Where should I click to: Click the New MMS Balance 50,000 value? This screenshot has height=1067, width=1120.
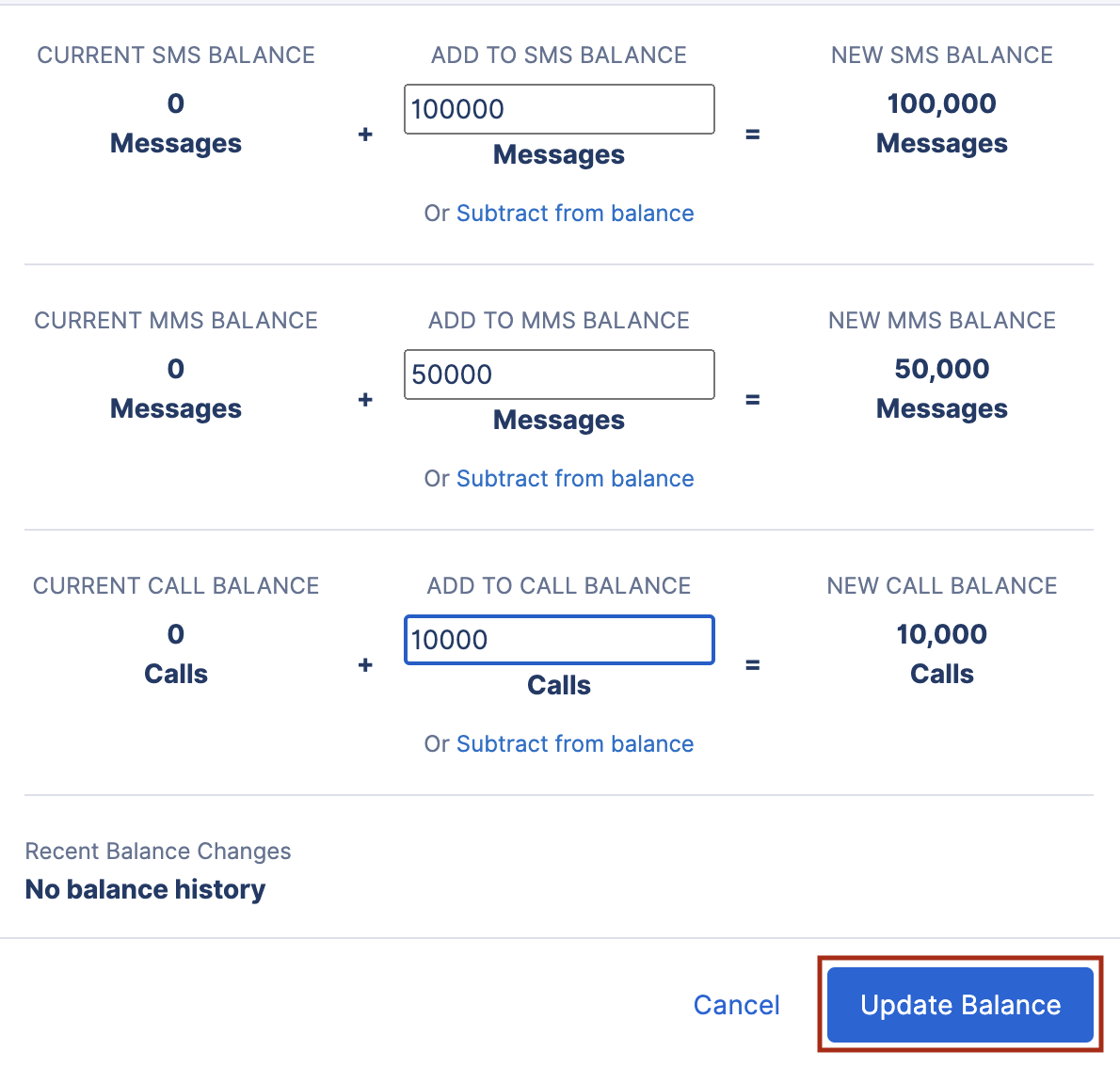(941, 369)
